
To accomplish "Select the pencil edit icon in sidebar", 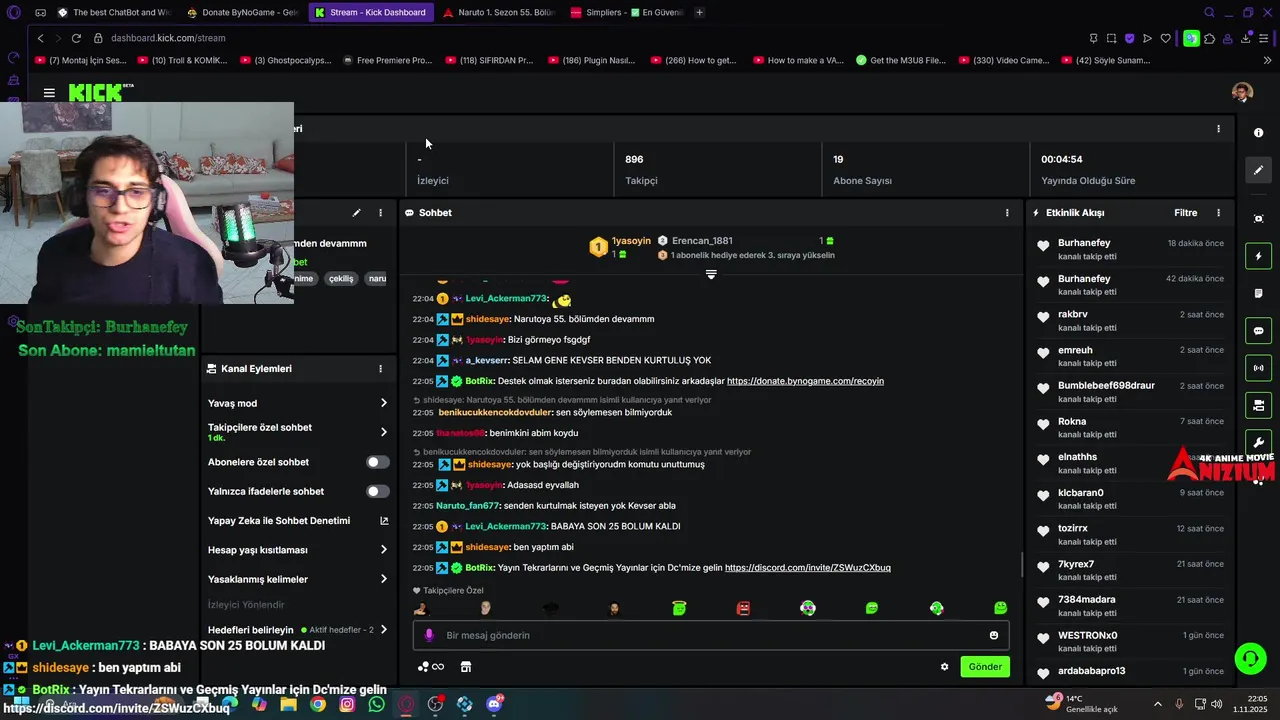I will click(1258, 170).
